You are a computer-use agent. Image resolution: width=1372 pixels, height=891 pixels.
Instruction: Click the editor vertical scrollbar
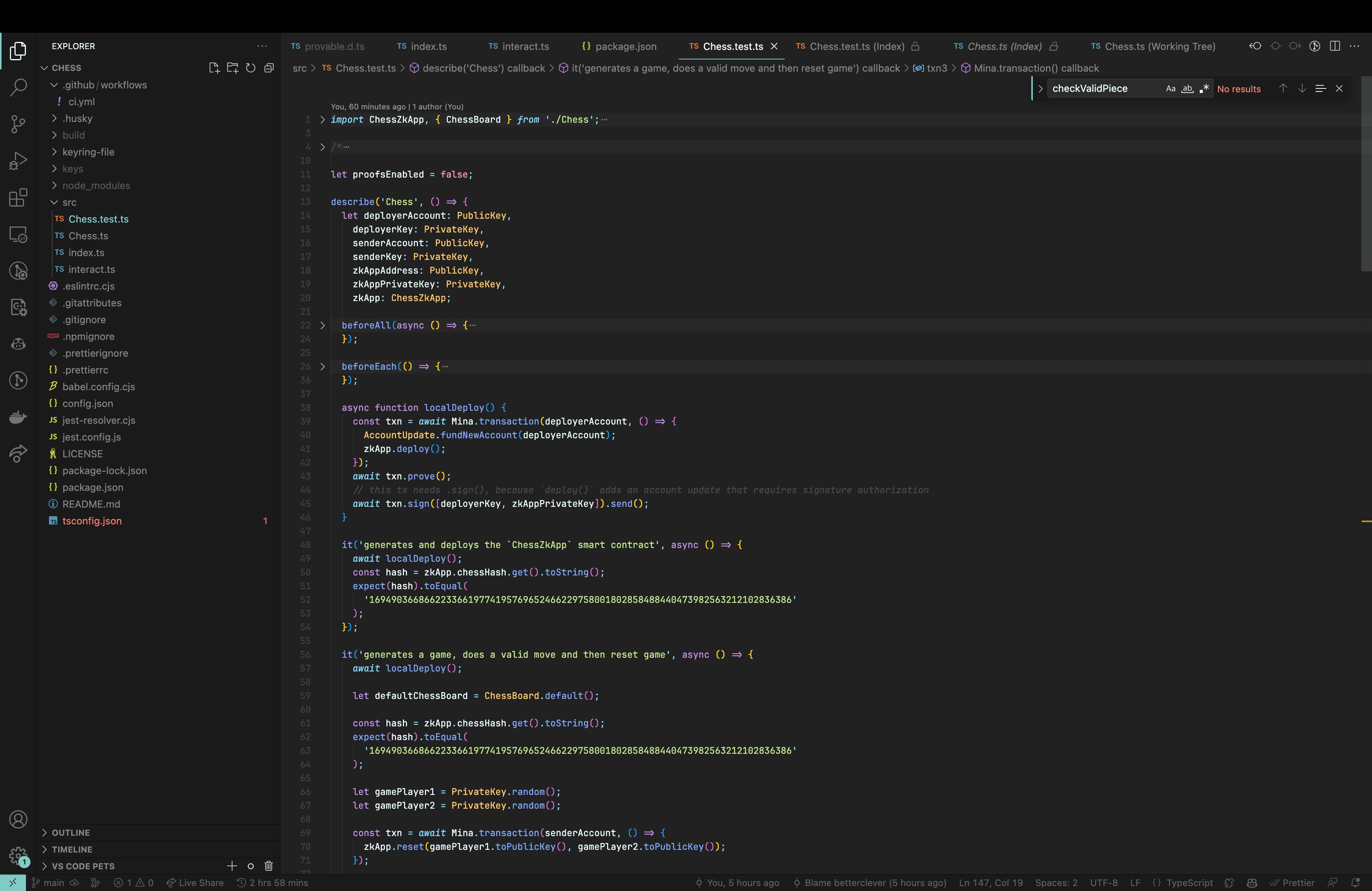click(x=1366, y=173)
